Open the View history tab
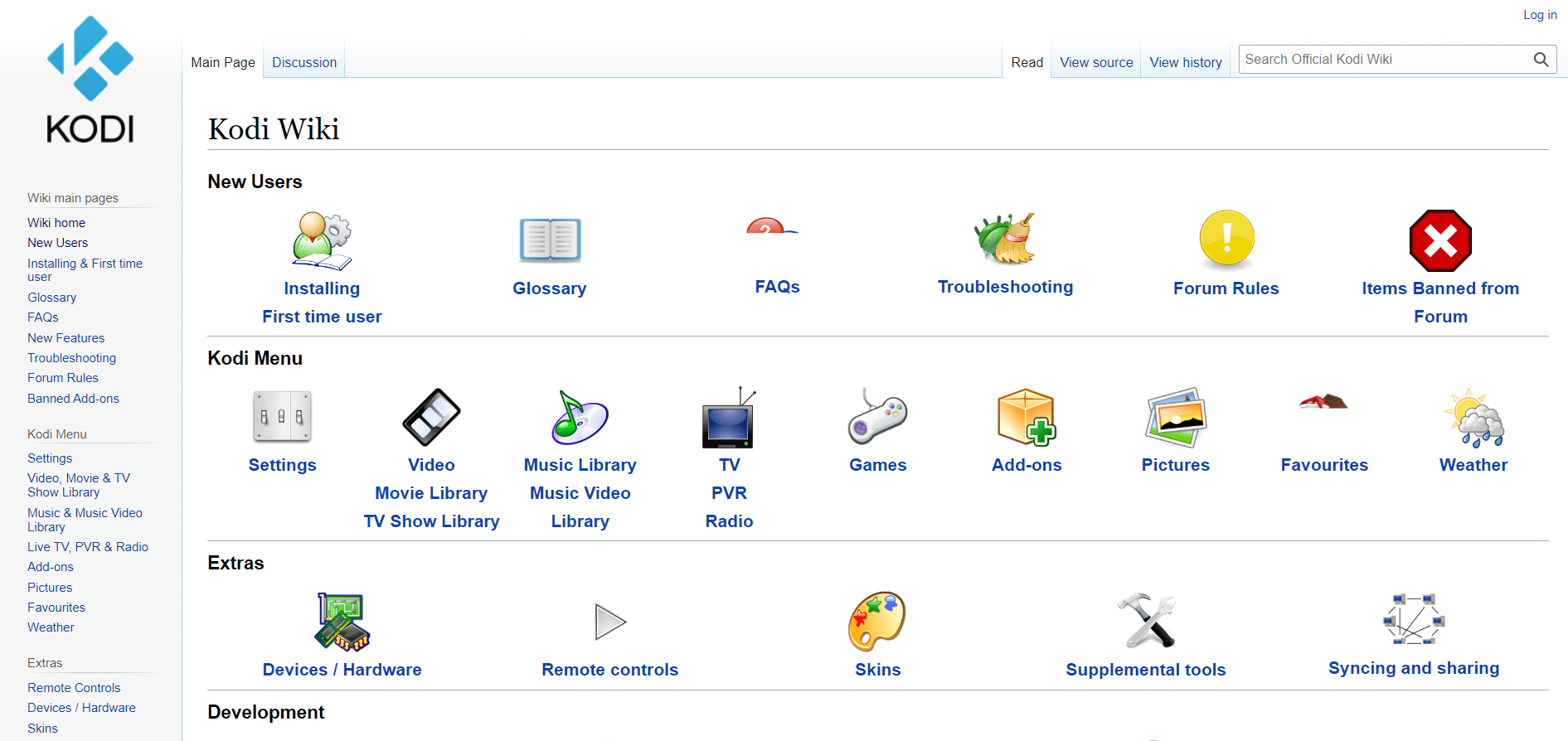Screen dimensions: 1568x741 pos(1186,62)
